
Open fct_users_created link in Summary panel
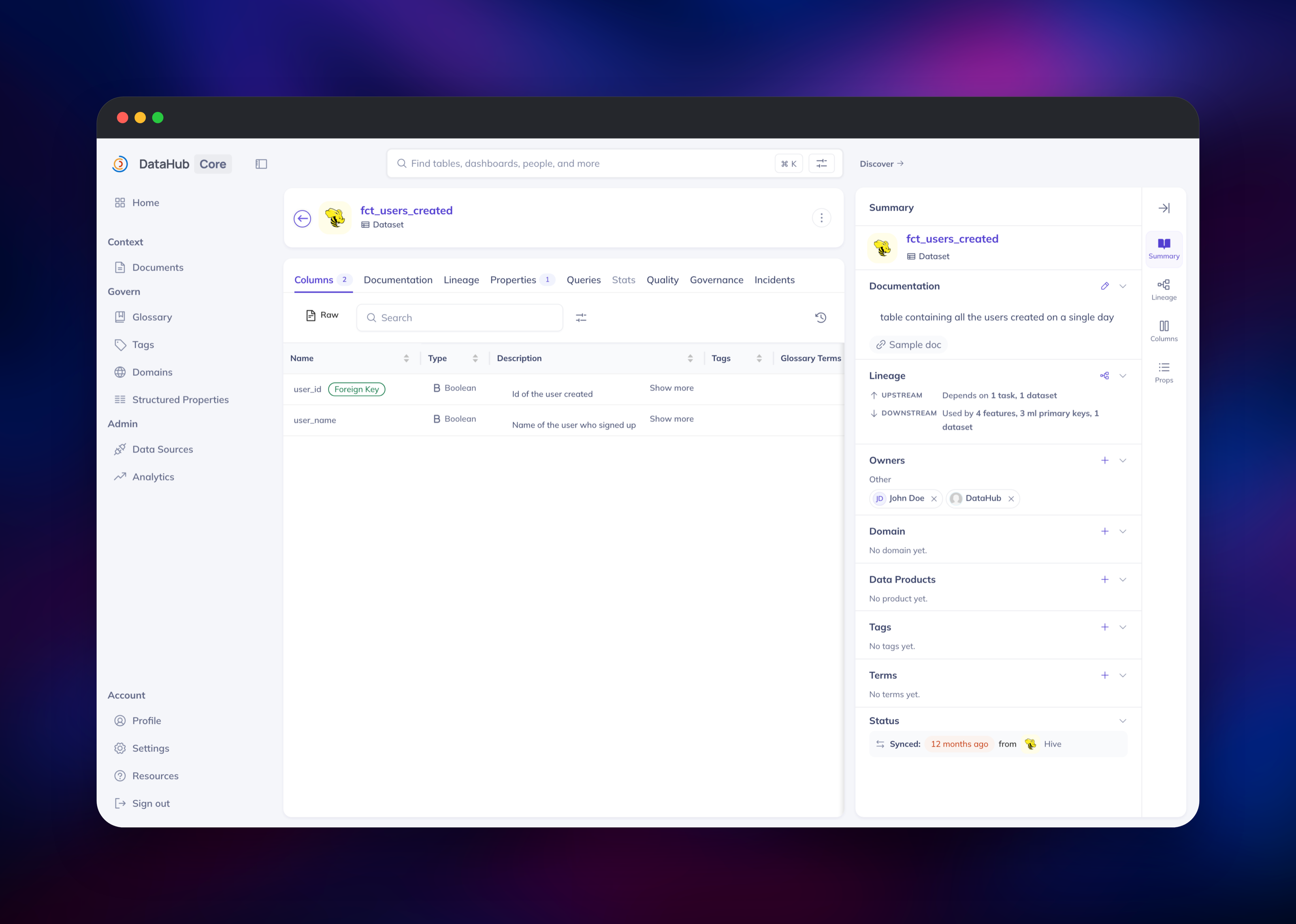pos(953,239)
